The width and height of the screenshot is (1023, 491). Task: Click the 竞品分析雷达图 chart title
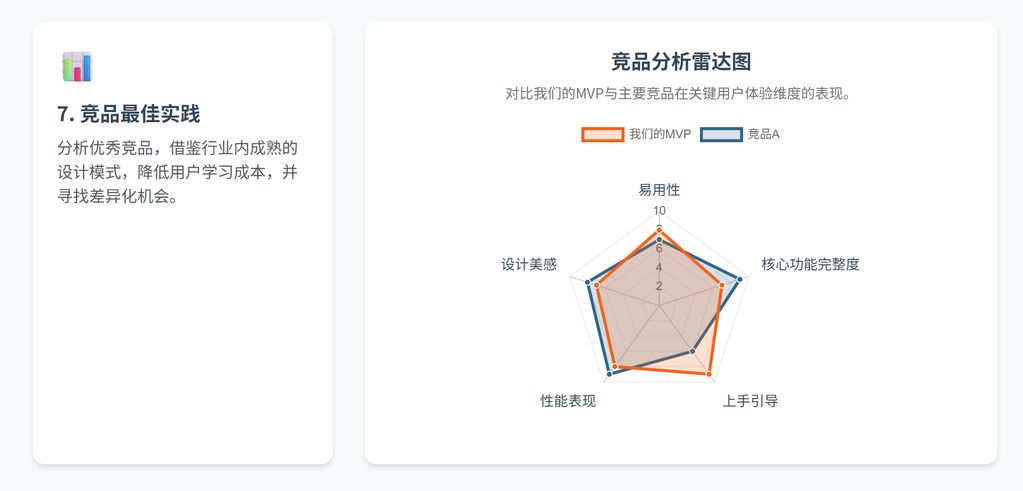[x=680, y=62]
